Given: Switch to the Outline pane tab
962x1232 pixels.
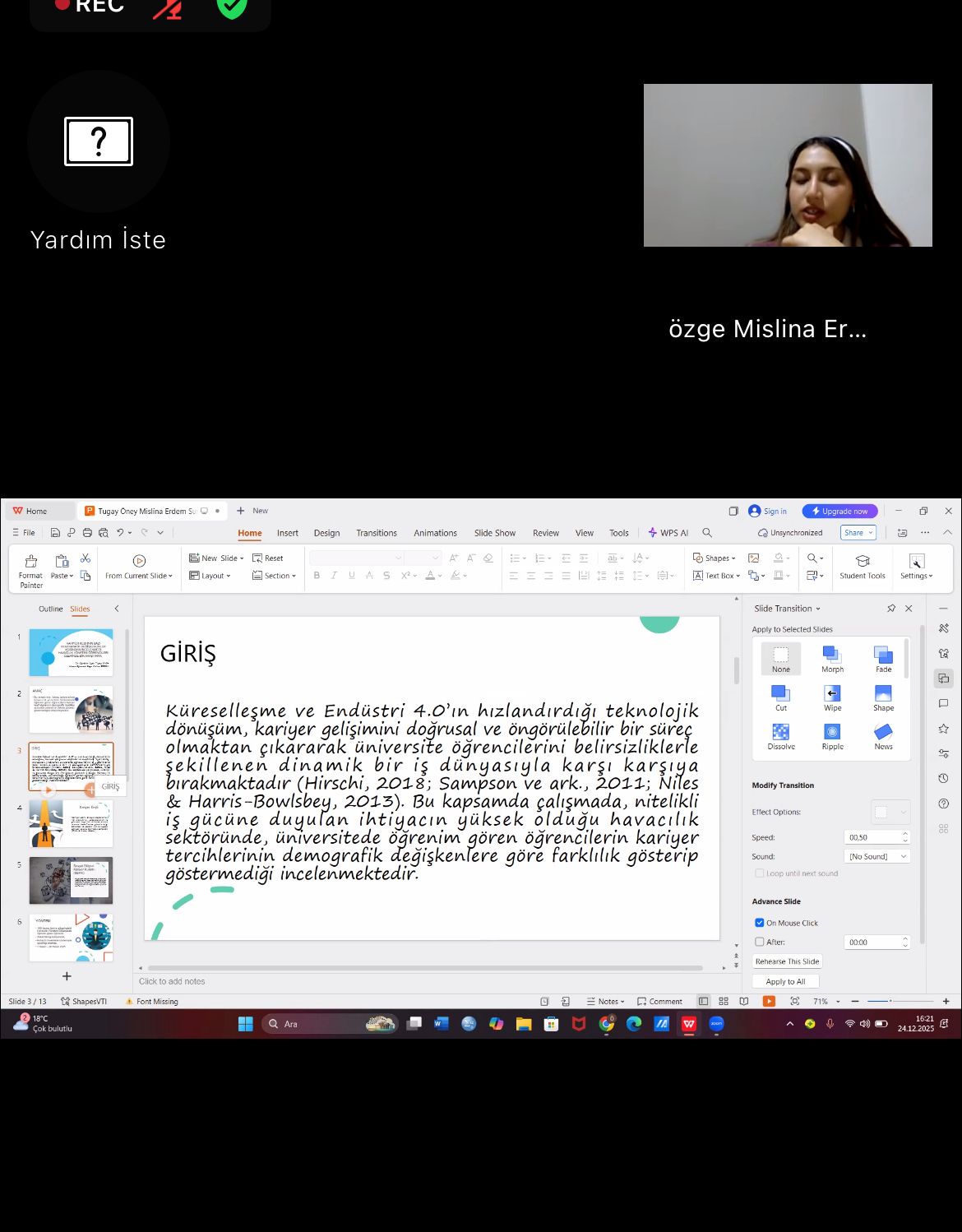Looking at the screenshot, I should (50, 609).
